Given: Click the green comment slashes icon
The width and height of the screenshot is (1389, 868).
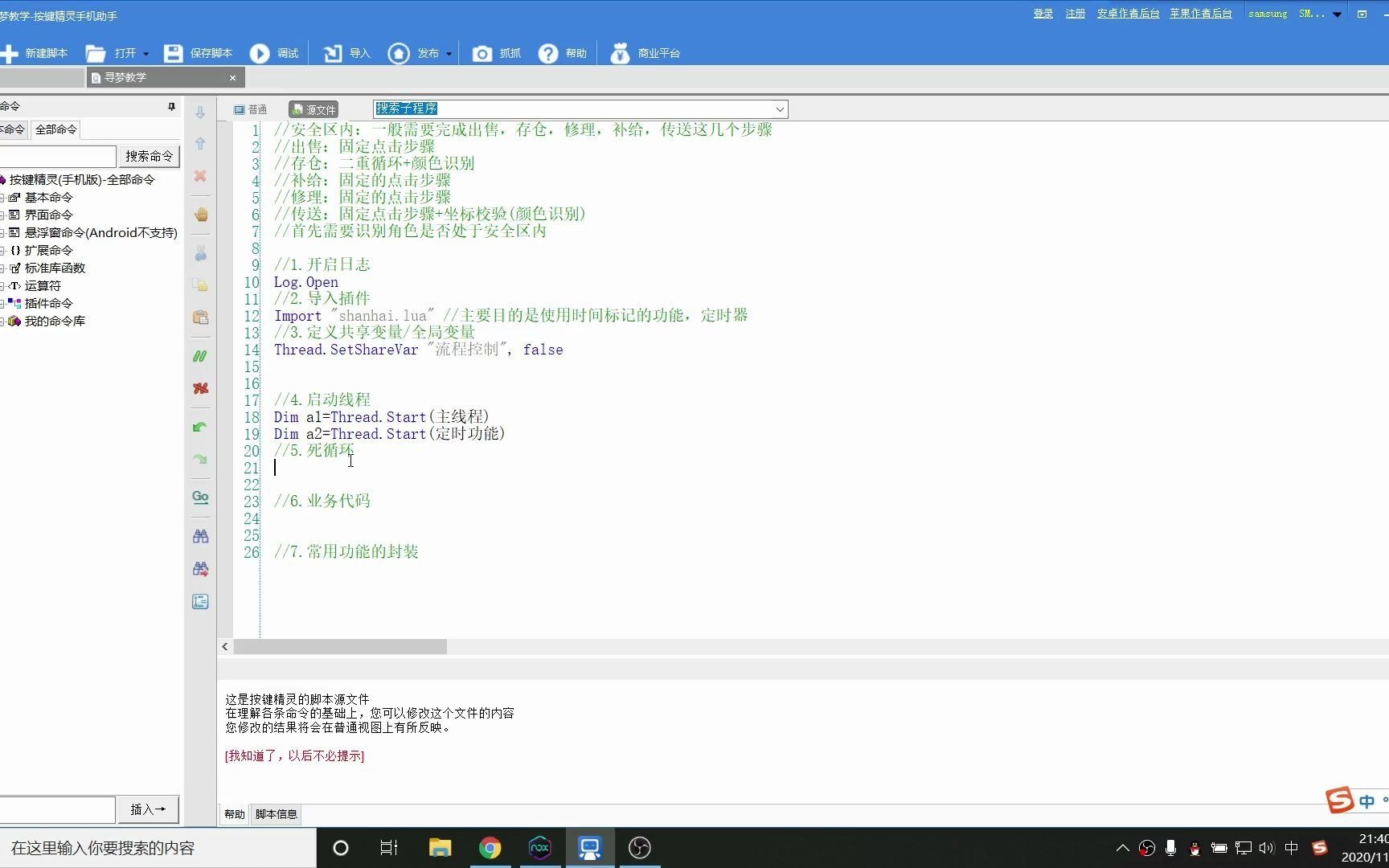Looking at the screenshot, I should coord(200,356).
